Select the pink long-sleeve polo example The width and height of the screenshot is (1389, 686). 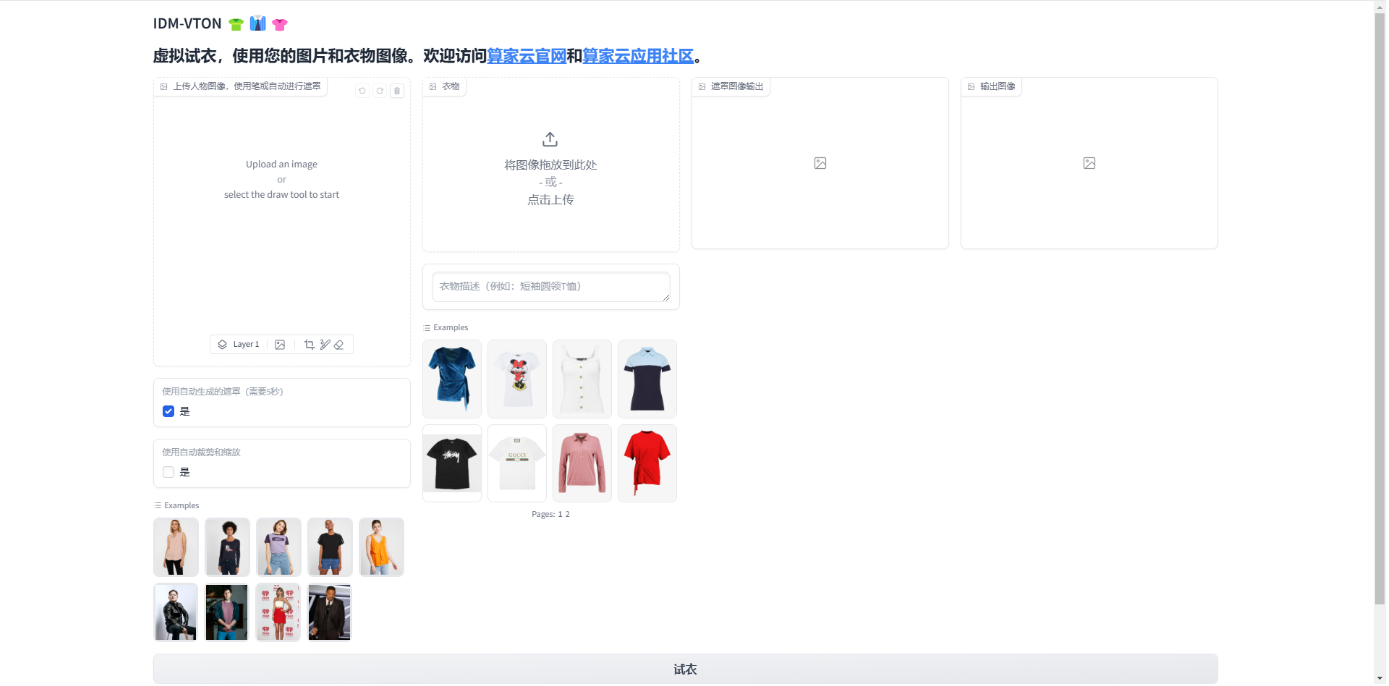pos(582,463)
